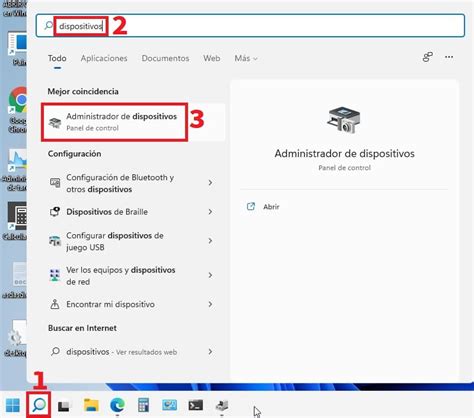Click the USB game devices result icon
This screenshot has height=418, width=474.
click(x=55, y=241)
